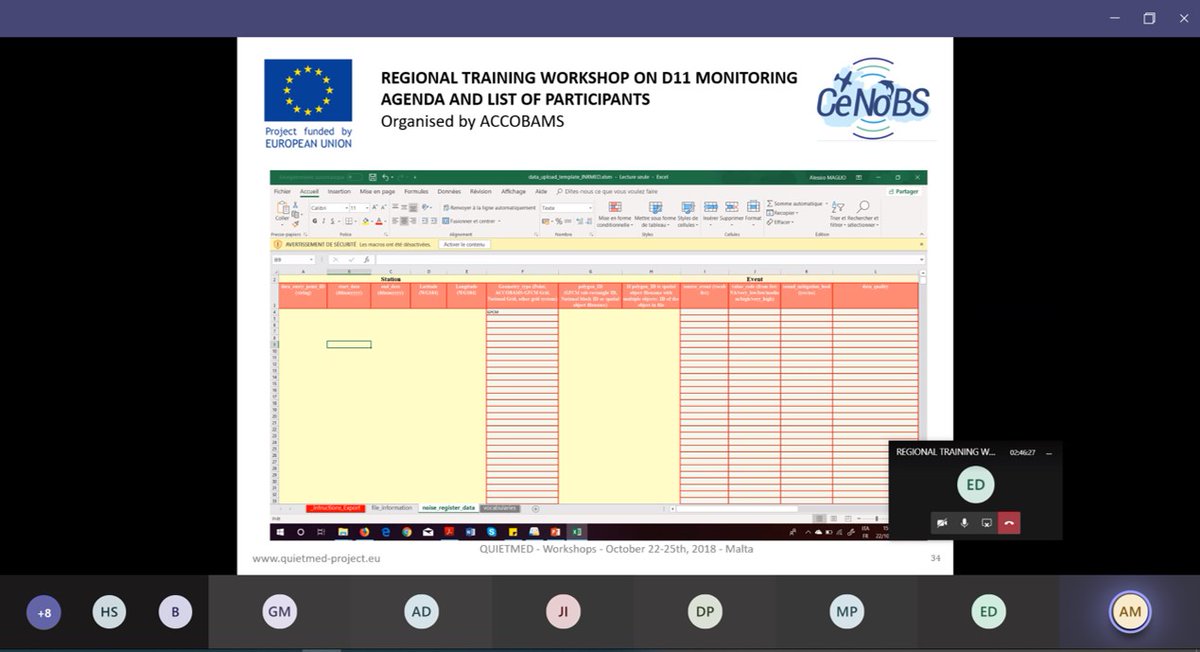Viewport: 1200px width, 652px height.
Task: Select participant HS in the bottom strip
Action: click(x=109, y=612)
